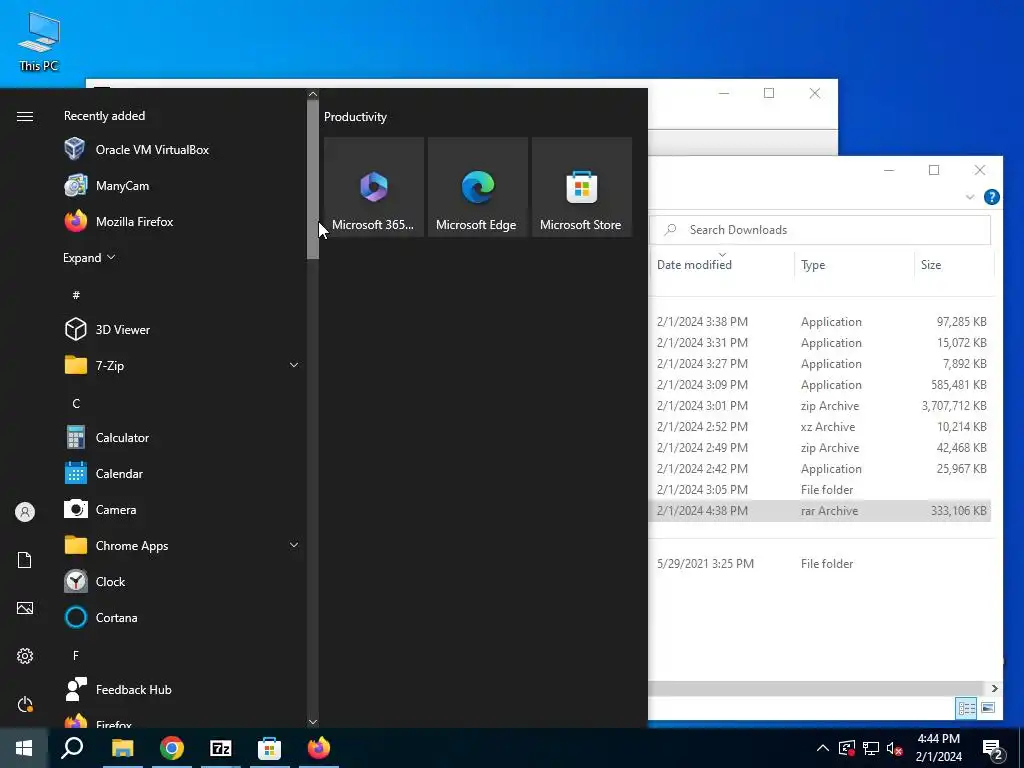The image size is (1024, 768).
Task: Open File Explorer from the taskbar
Action: pos(122,748)
